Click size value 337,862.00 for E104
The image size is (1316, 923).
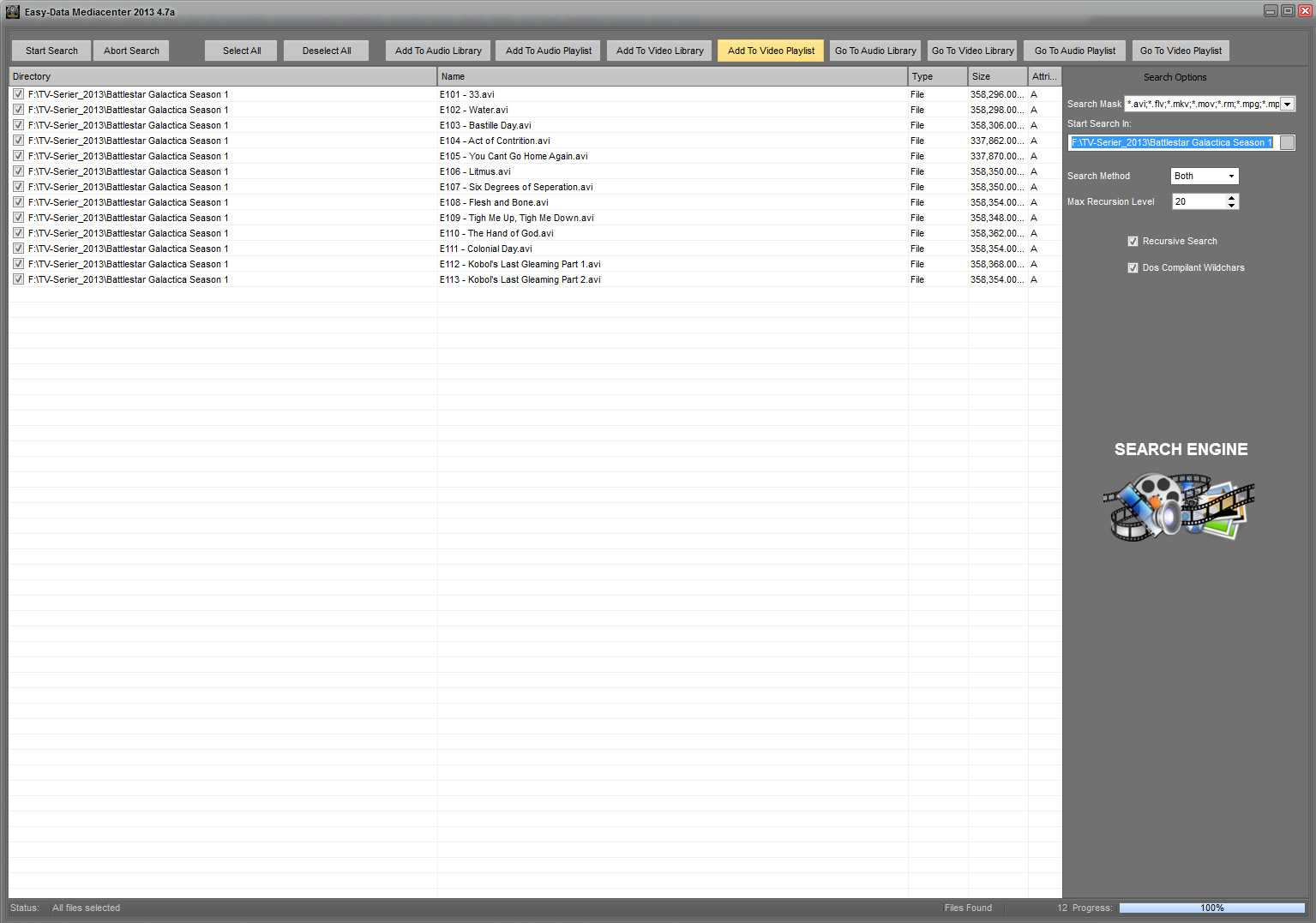(x=997, y=141)
